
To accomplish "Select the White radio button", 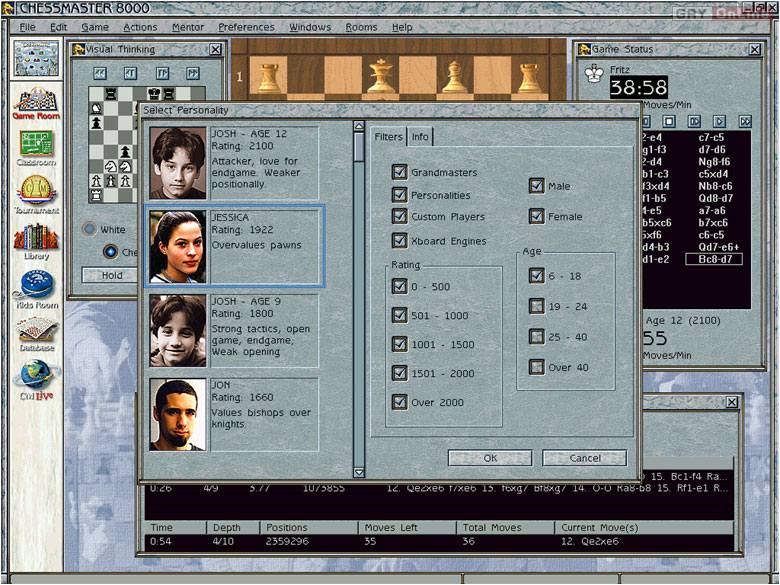I will coord(88,229).
